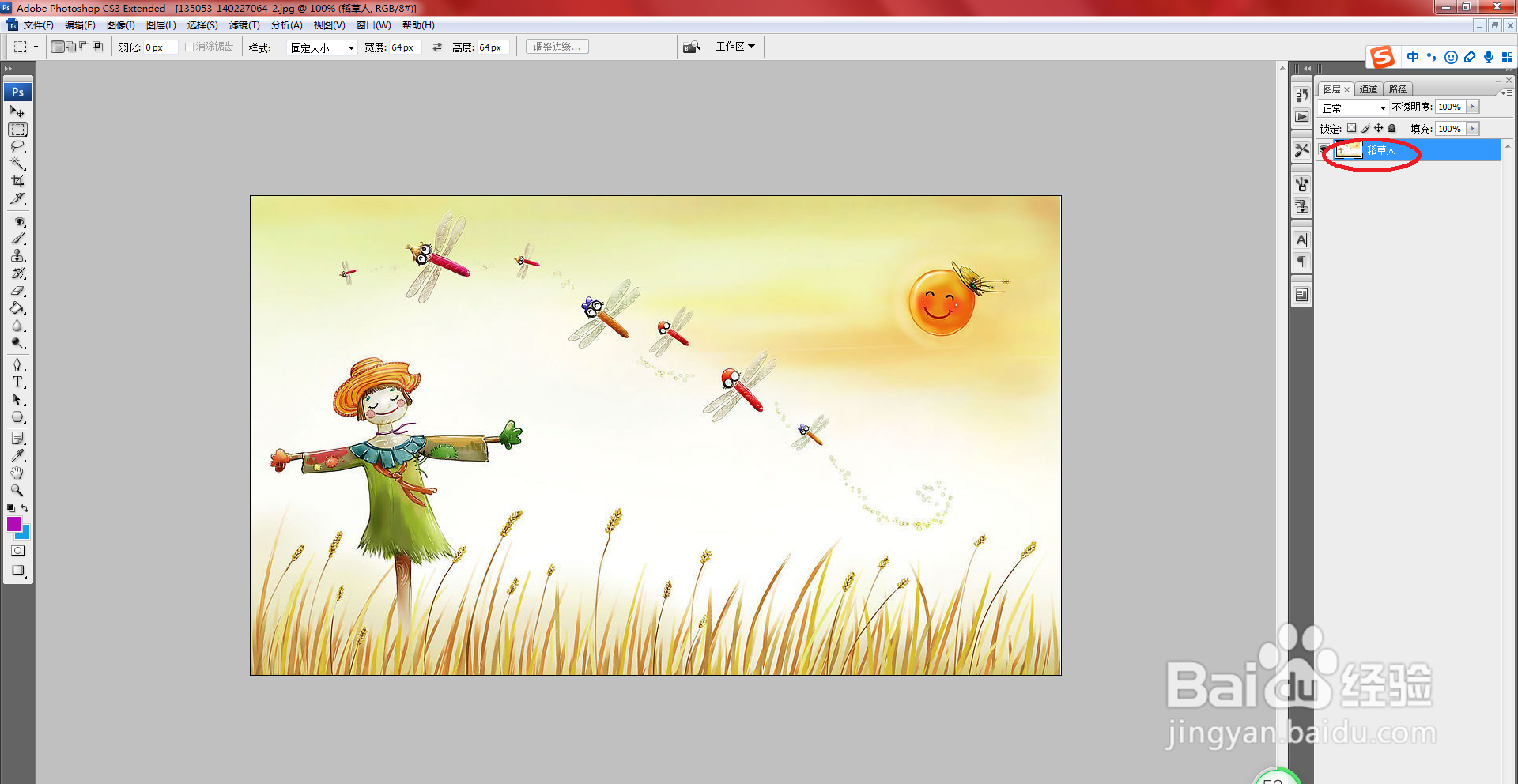Screen dimensions: 1518x784
Task: Swap foreground and background colors
Action: coord(25,508)
